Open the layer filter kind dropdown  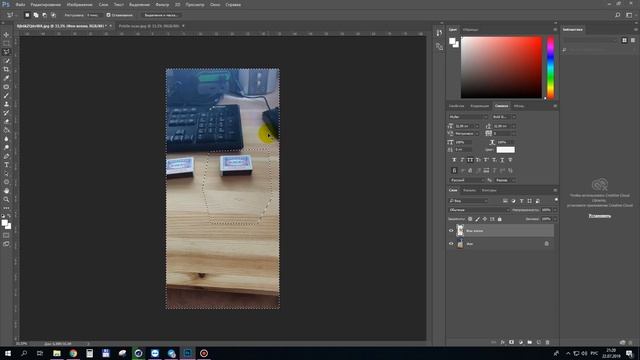tap(468, 201)
